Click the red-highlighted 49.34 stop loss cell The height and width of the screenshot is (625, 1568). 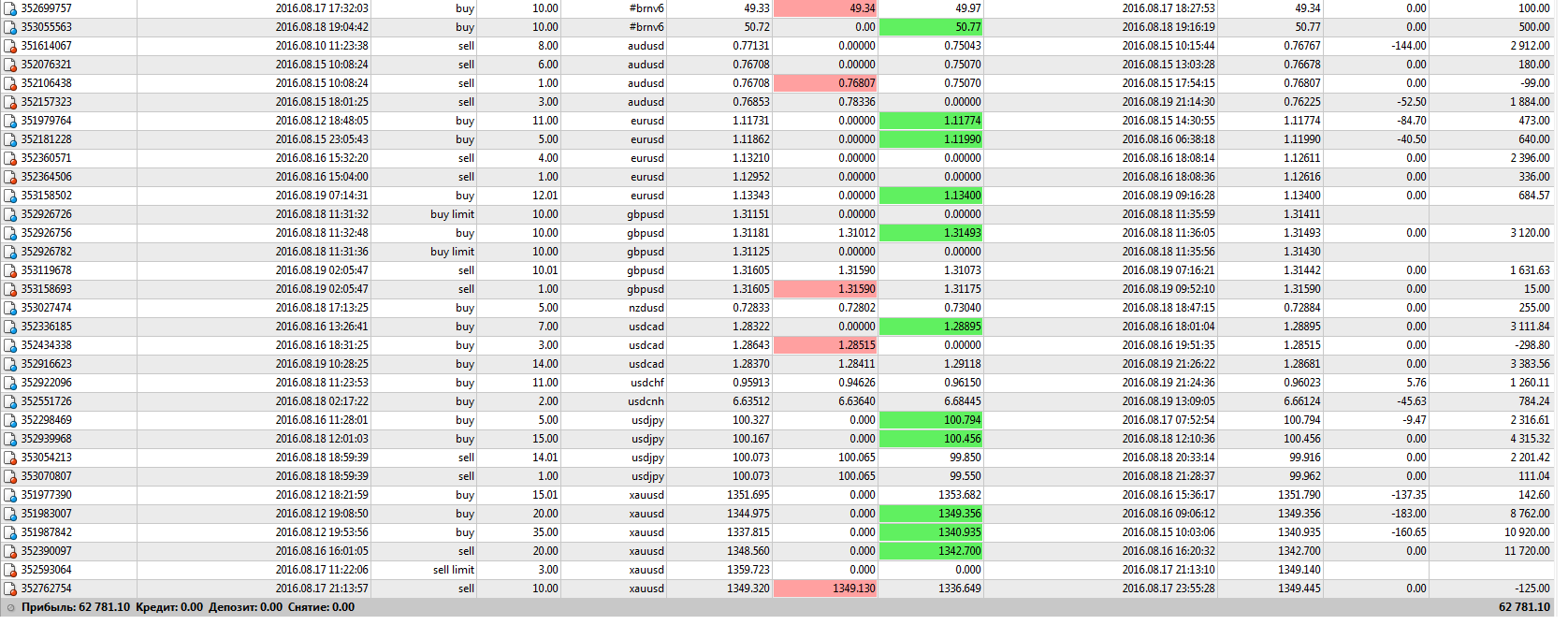826,8
